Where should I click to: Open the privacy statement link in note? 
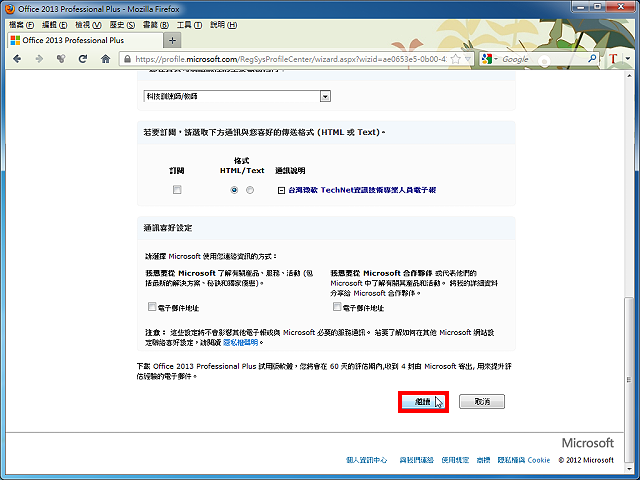[x=241, y=342]
